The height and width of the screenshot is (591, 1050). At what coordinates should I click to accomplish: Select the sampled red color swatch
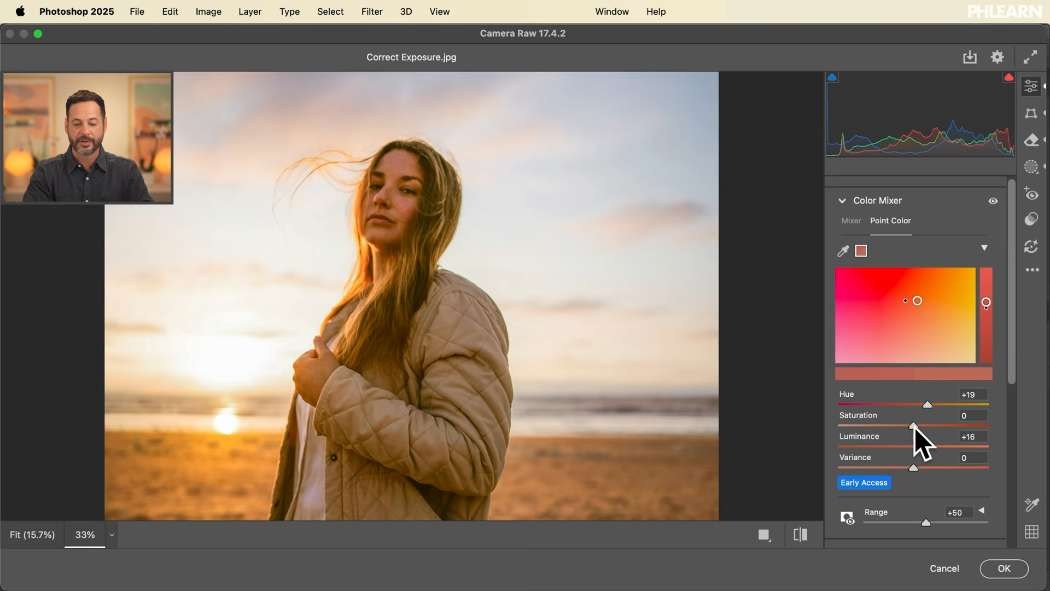click(x=861, y=251)
